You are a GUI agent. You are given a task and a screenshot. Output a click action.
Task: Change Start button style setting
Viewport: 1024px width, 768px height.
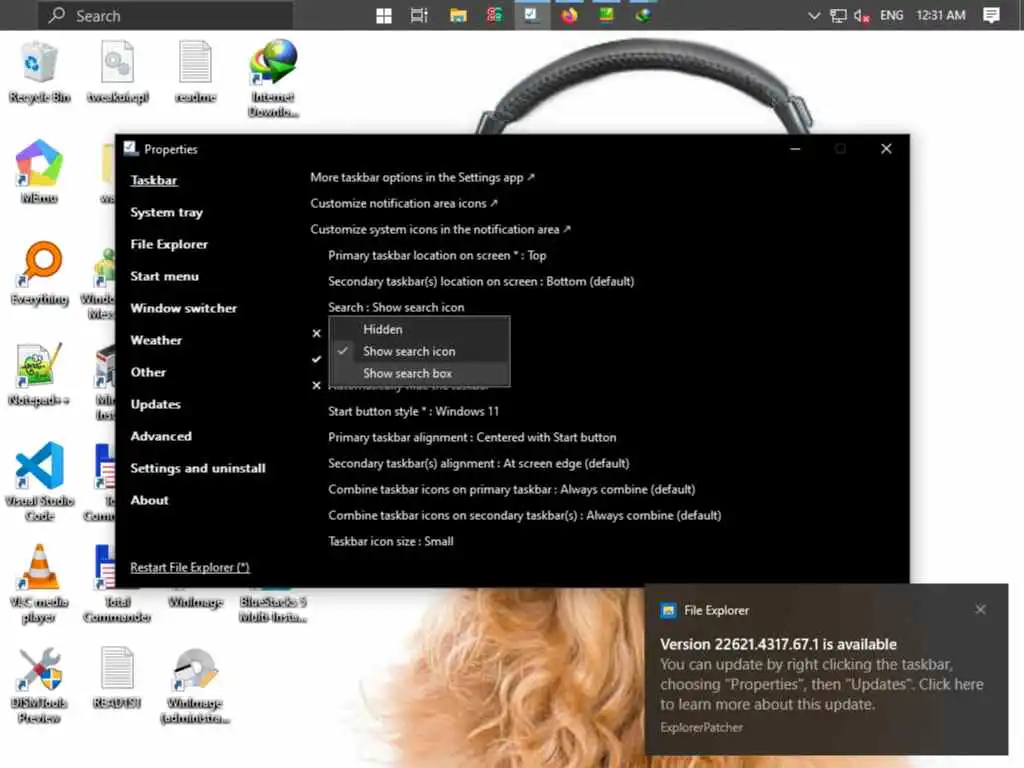coord(413,411)
